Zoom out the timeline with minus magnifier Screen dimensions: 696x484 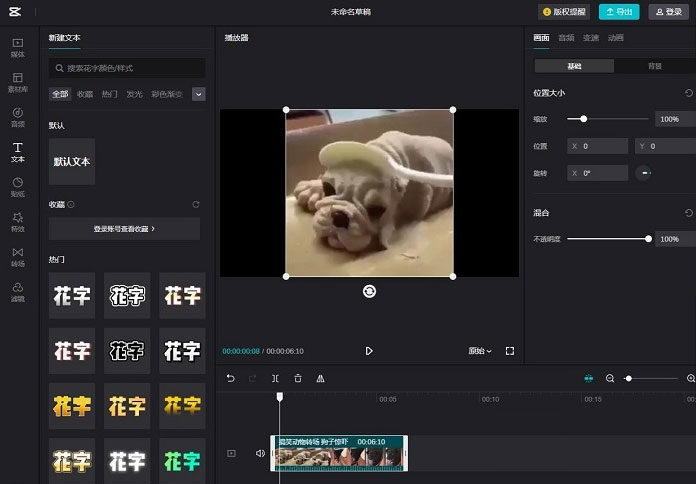pyautogui.click(x=610, y=378)
